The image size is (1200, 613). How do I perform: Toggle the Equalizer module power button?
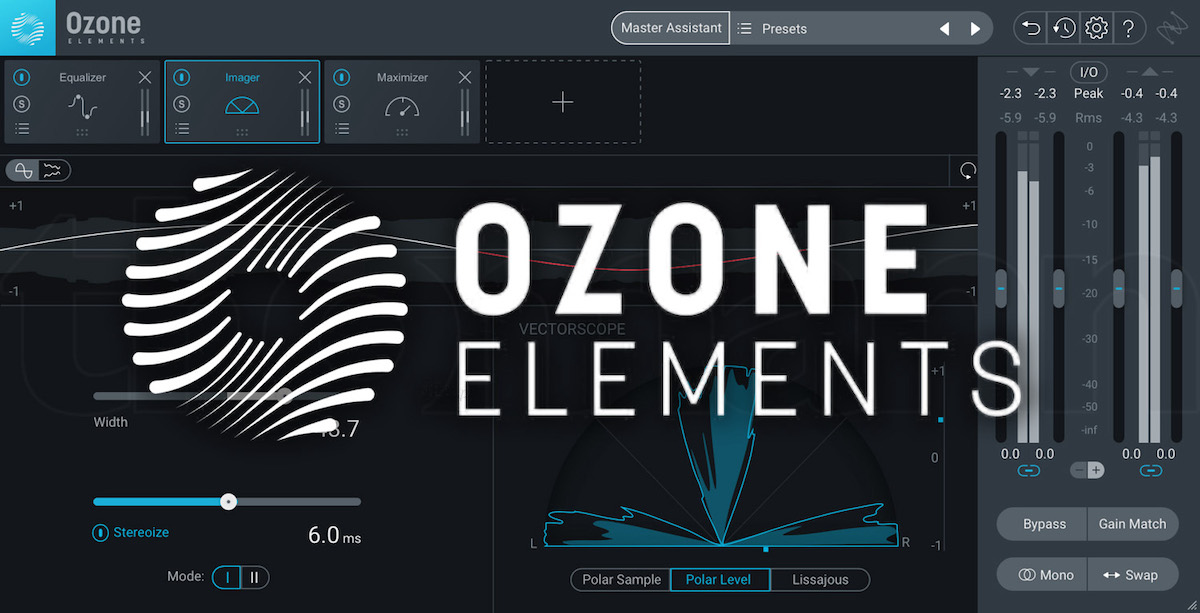22,77
